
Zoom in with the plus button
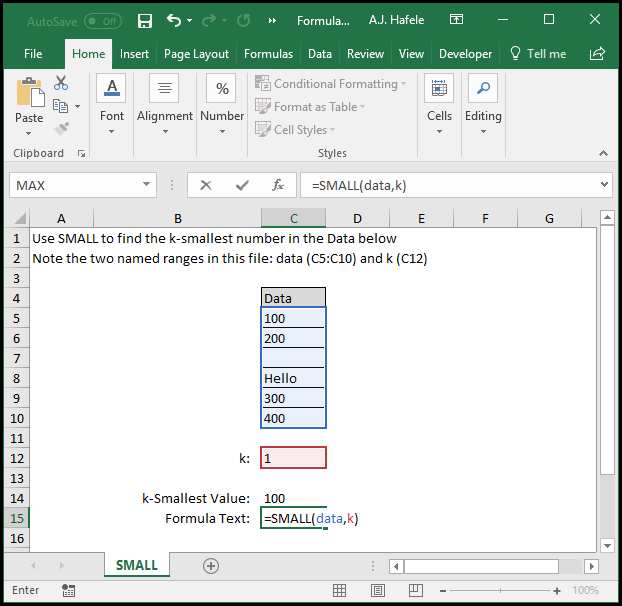557,591
